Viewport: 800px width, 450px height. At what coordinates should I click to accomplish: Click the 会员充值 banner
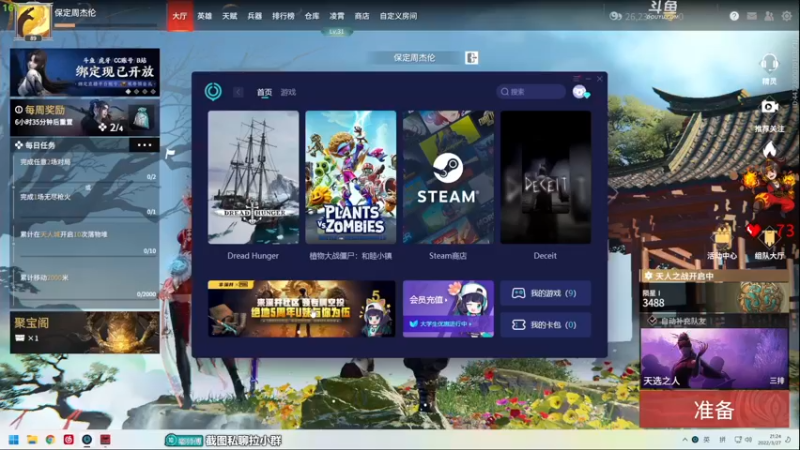tap(448, 309)
